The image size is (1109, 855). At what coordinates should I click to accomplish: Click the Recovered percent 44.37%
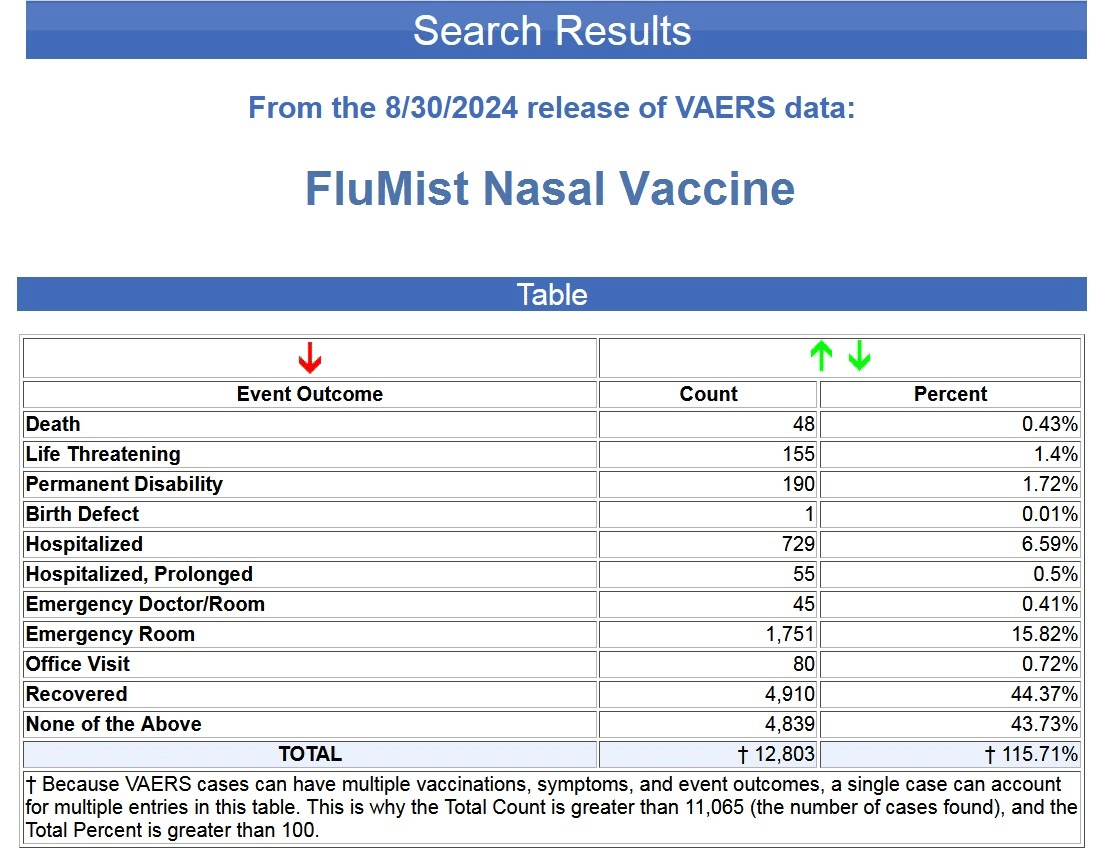click(x=1045, y=694)
